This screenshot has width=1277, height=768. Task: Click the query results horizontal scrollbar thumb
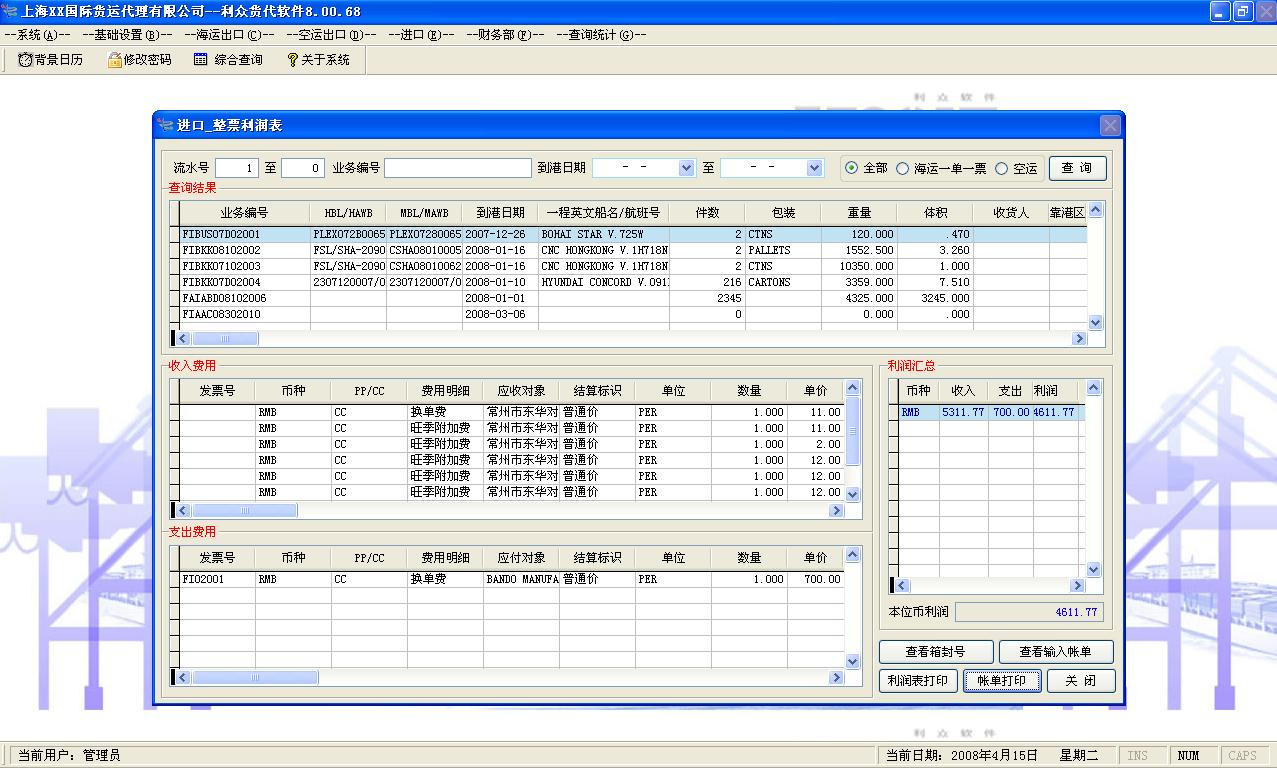[225, 339]
